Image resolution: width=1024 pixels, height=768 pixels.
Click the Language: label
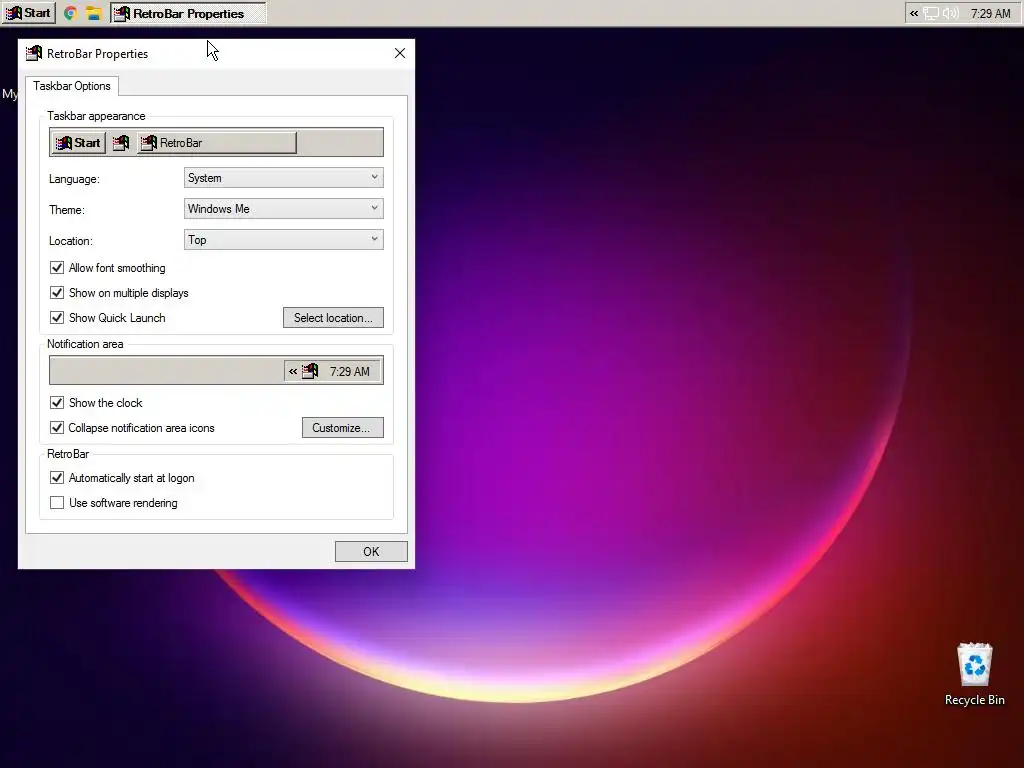[x=74, y=179]
